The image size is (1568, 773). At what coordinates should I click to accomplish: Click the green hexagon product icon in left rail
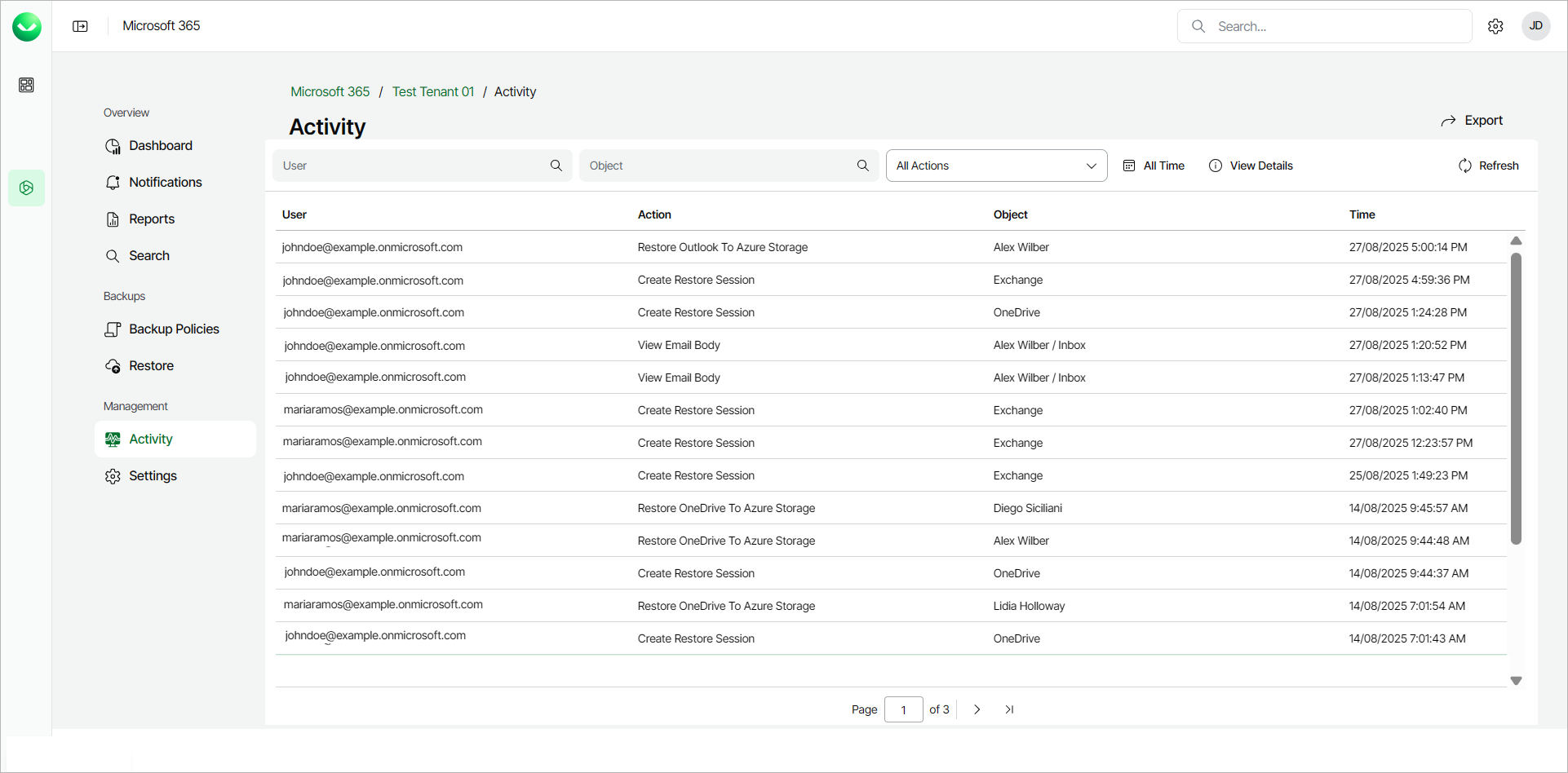pos(26,188)
